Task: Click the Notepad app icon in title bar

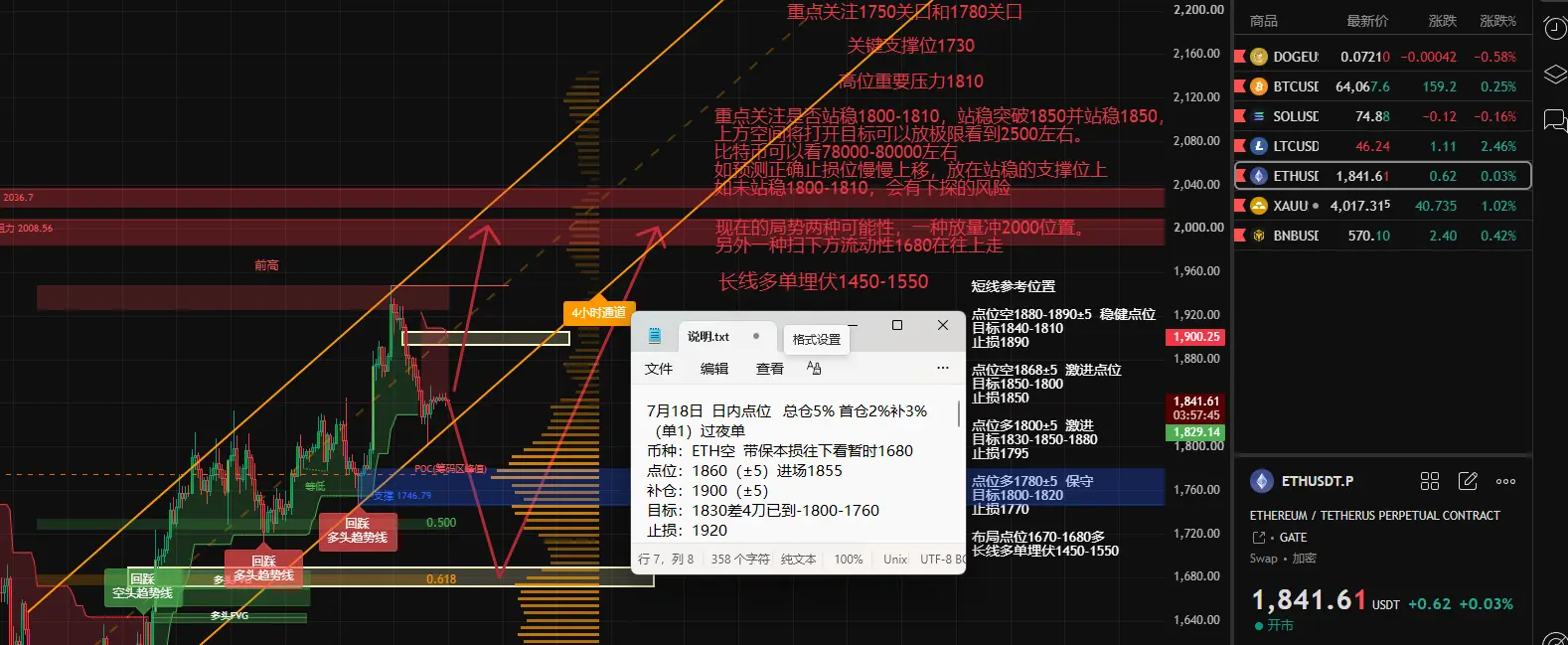Action: coord(655,336)
